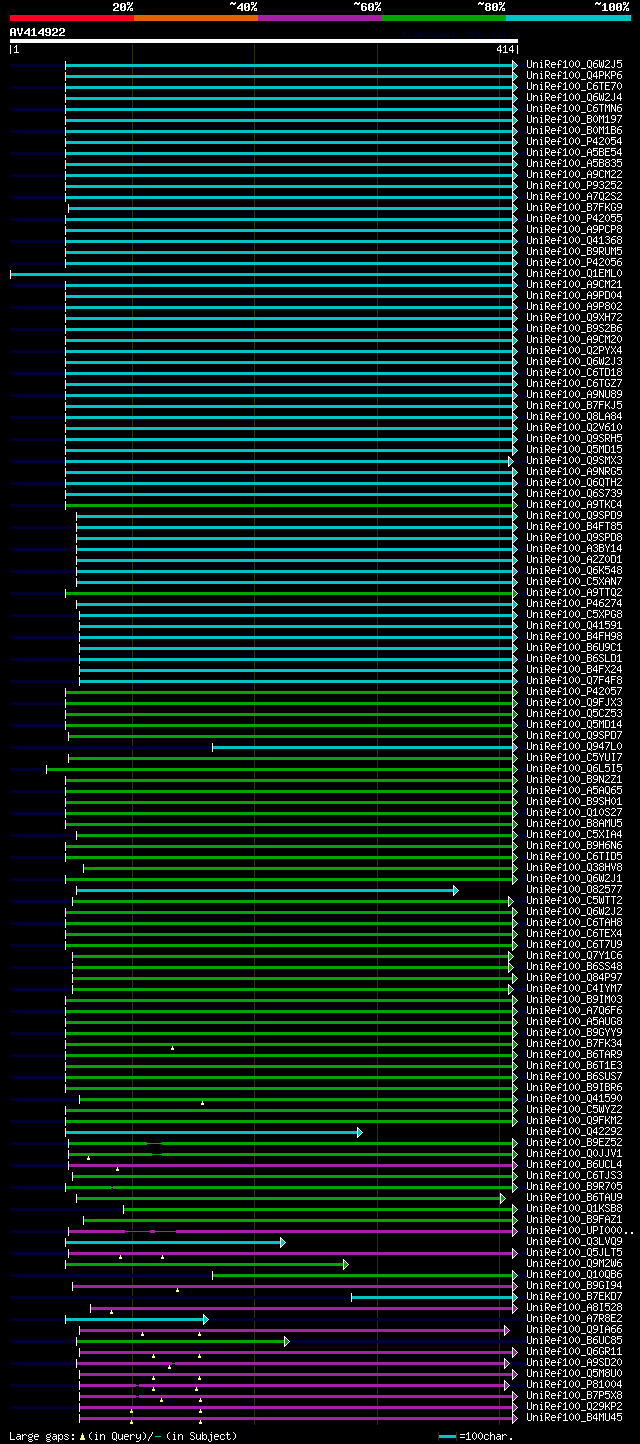
Task: Click the green ~80% identity legend segment
Action: pyautogui.click(x=444, y=17)
